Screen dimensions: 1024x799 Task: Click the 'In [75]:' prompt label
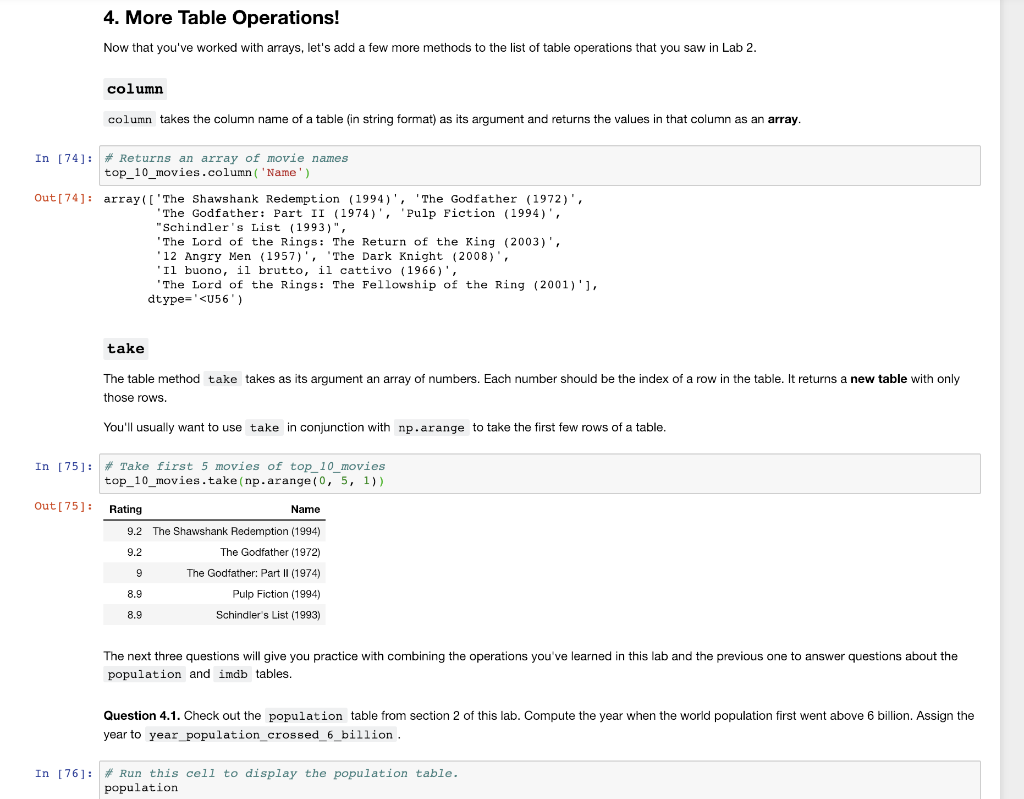64,466
